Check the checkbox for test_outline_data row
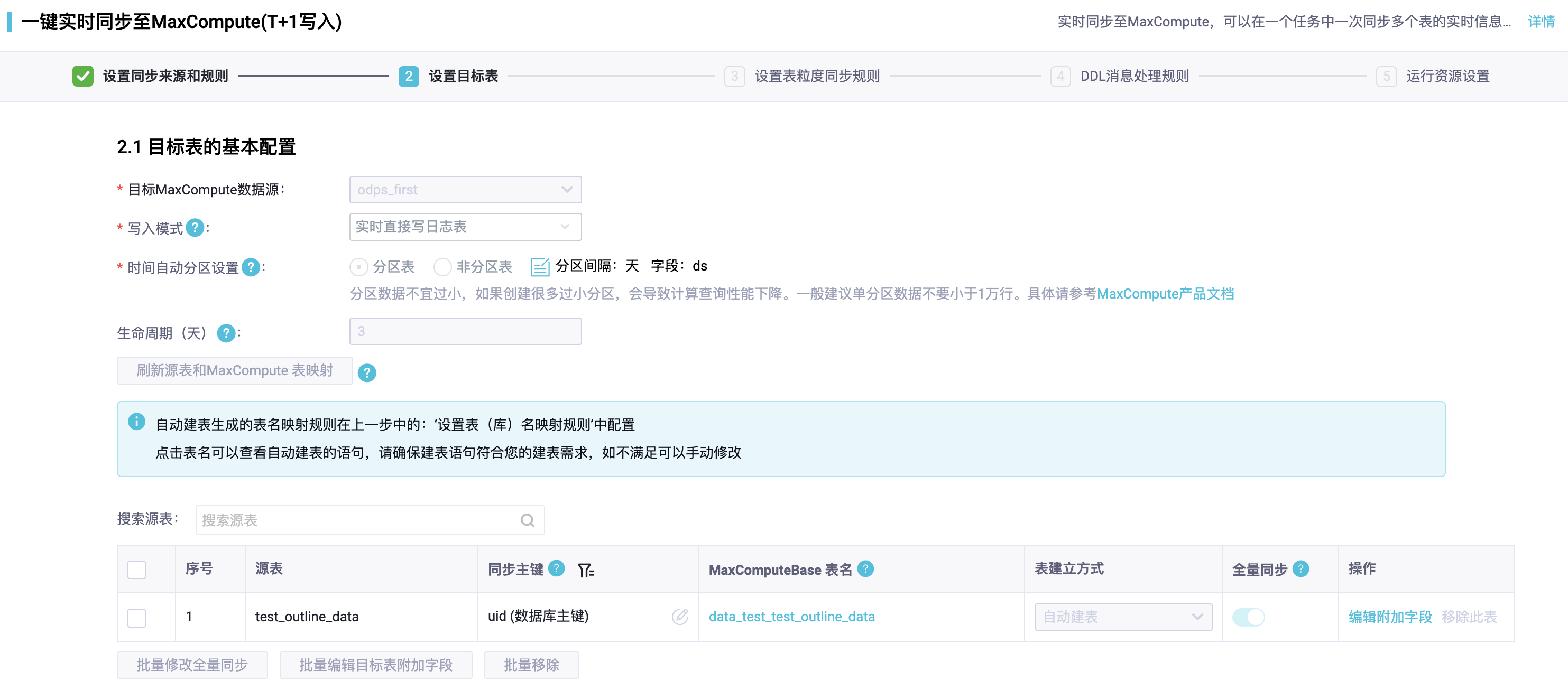 tap(136, 617)
